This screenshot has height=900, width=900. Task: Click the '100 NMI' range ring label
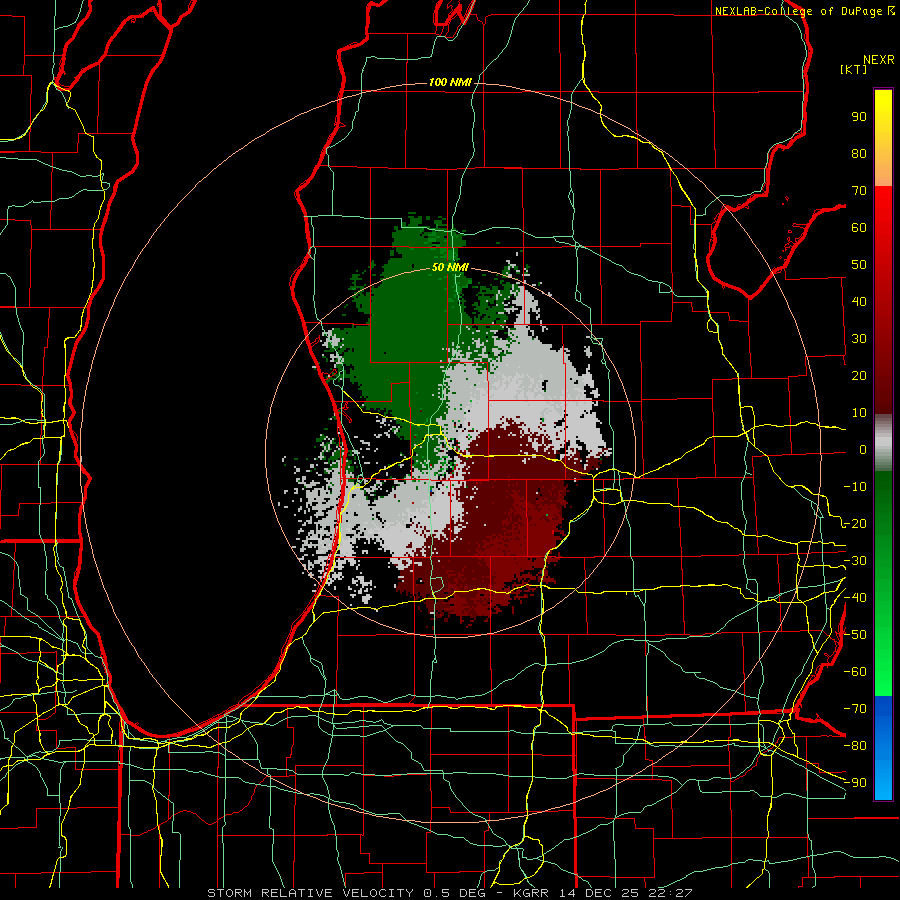click(450, 82)
